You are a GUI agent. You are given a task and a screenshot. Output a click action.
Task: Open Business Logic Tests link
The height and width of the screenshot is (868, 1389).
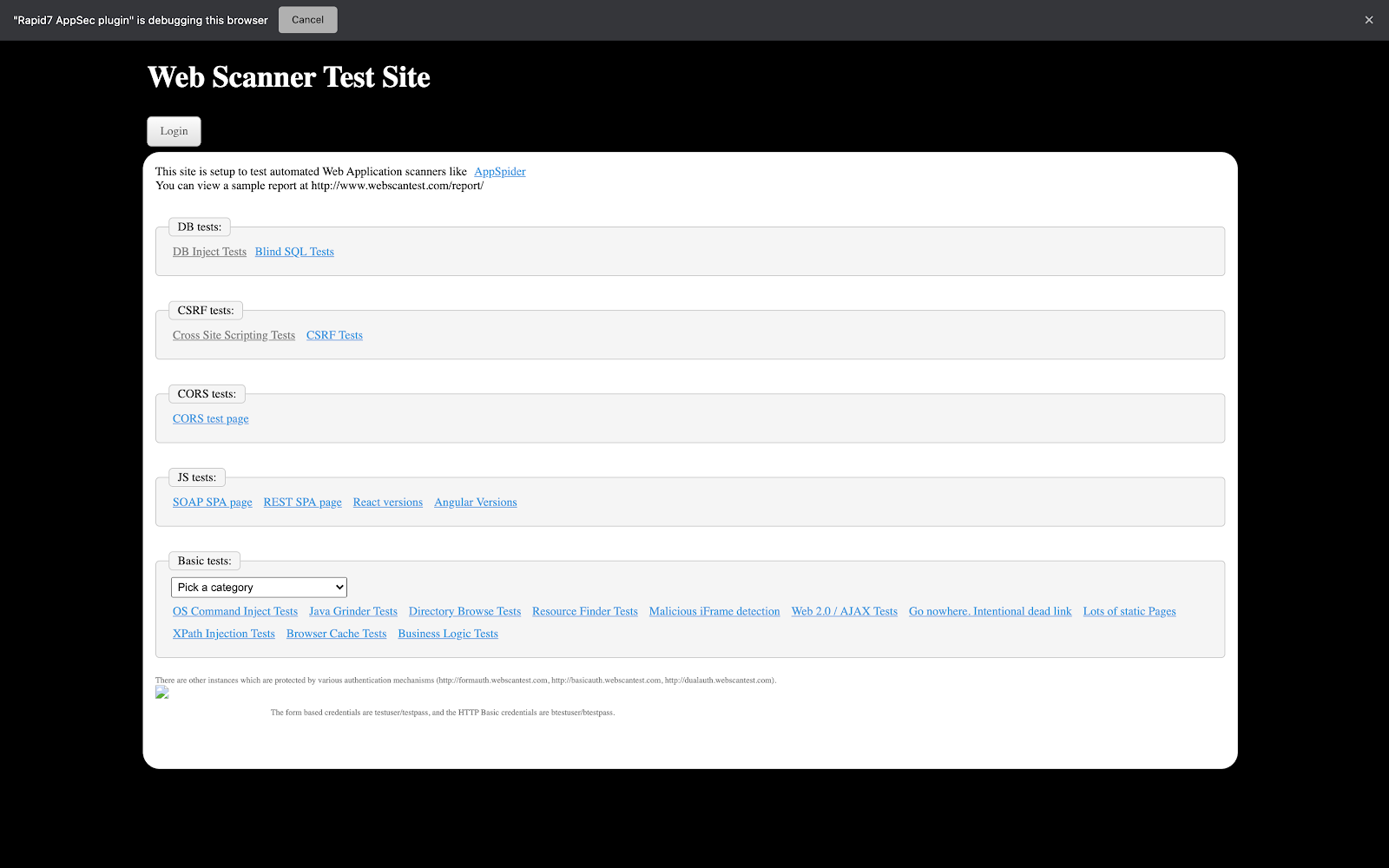pos(448,635)
